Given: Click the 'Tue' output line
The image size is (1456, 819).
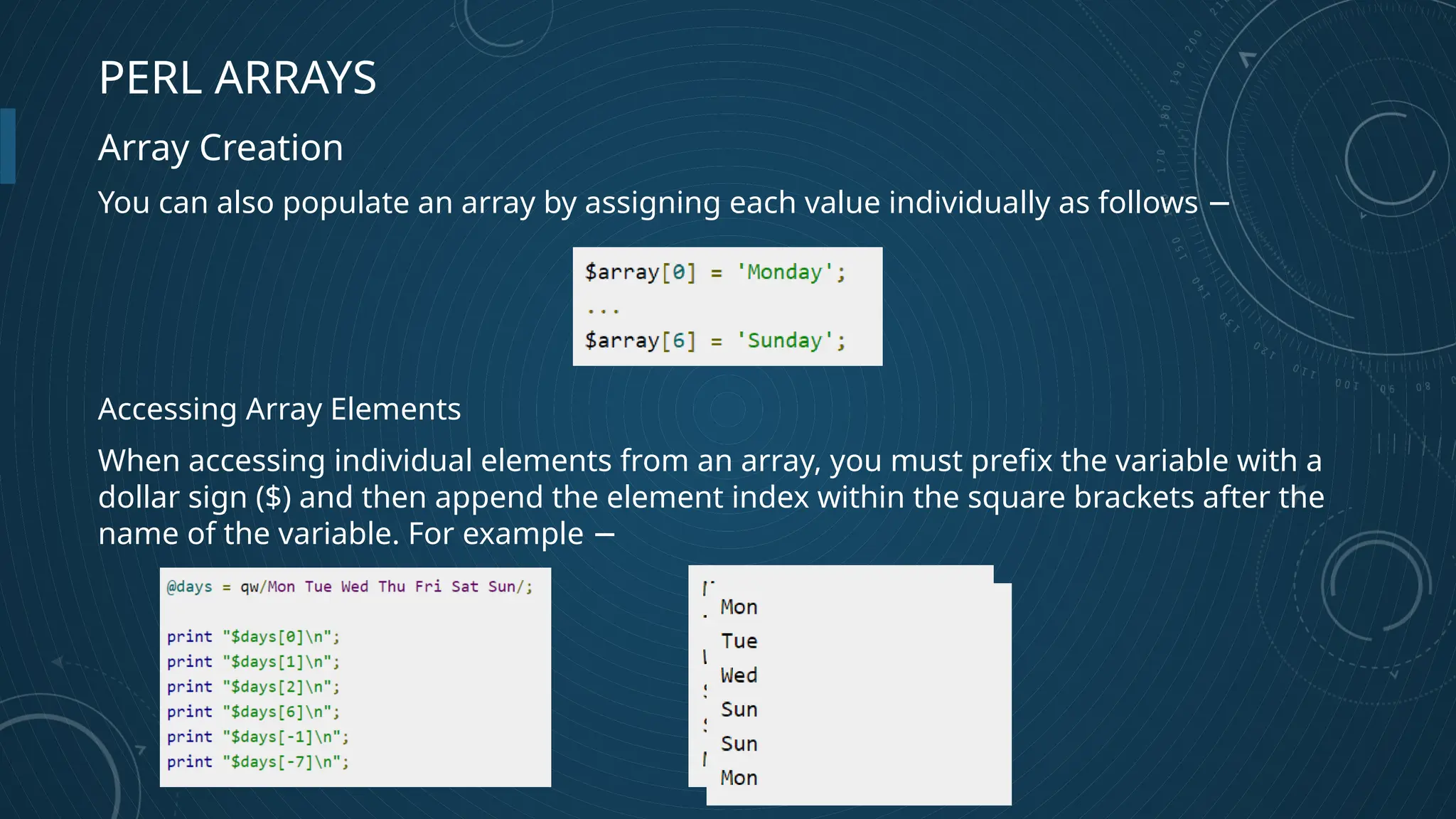Looking at the screenshot, I should pos(739,641).
